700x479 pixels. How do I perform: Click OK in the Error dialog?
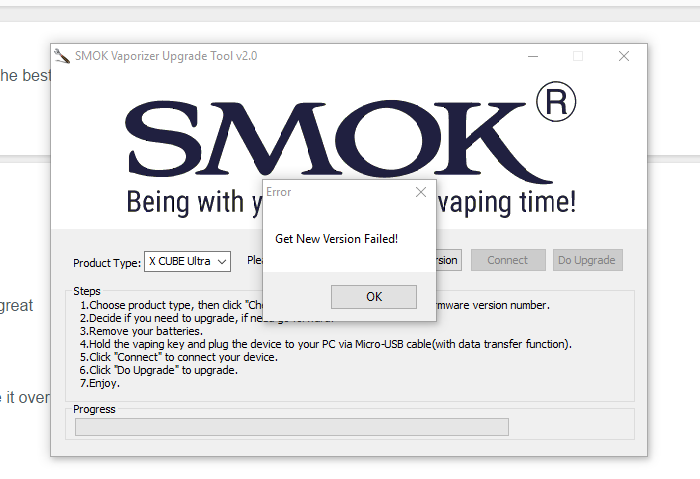[374, 297]
